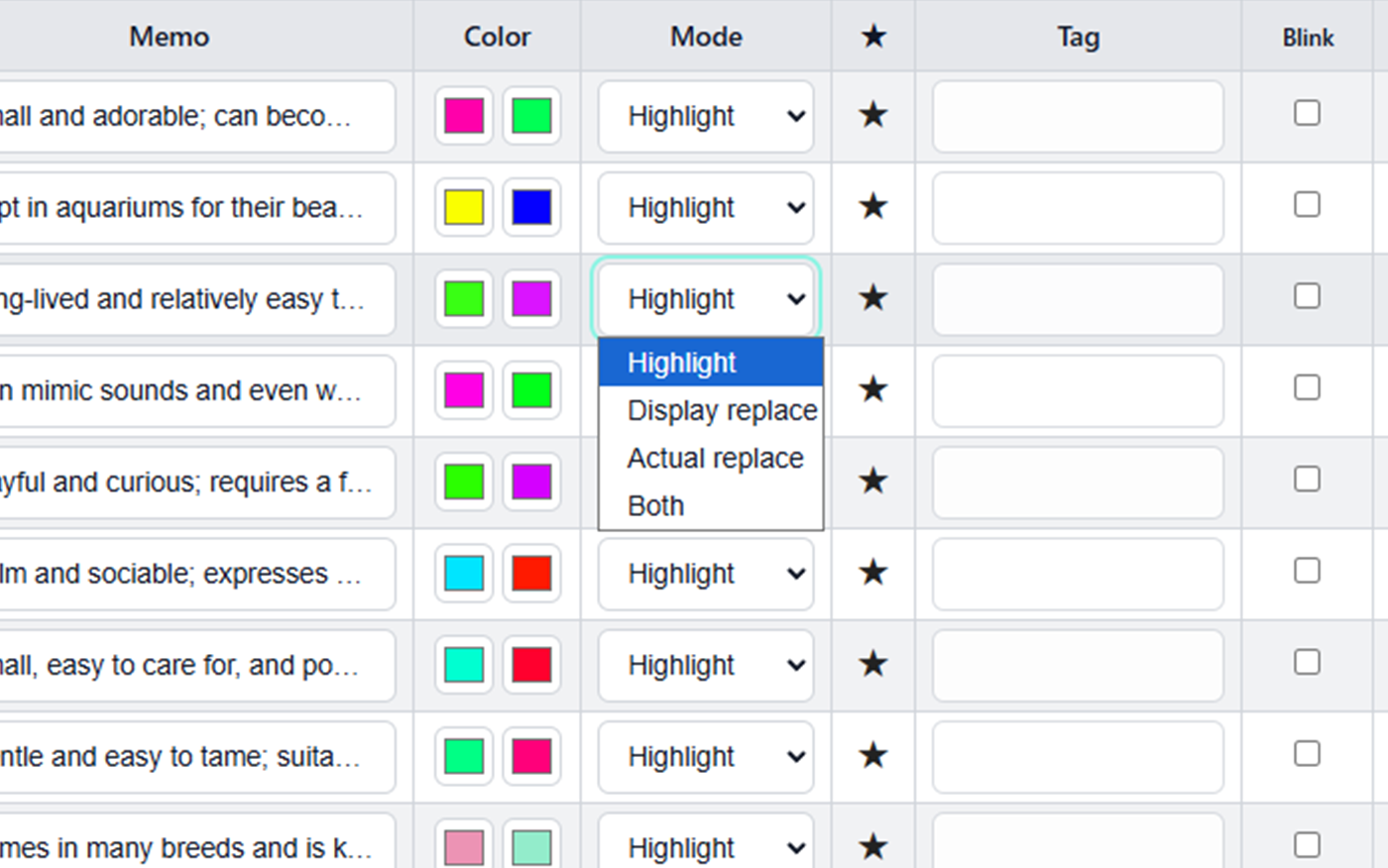Click the star in the first row
The image size is (1388, 868).
pyautogui.click(x=872, y=115)
